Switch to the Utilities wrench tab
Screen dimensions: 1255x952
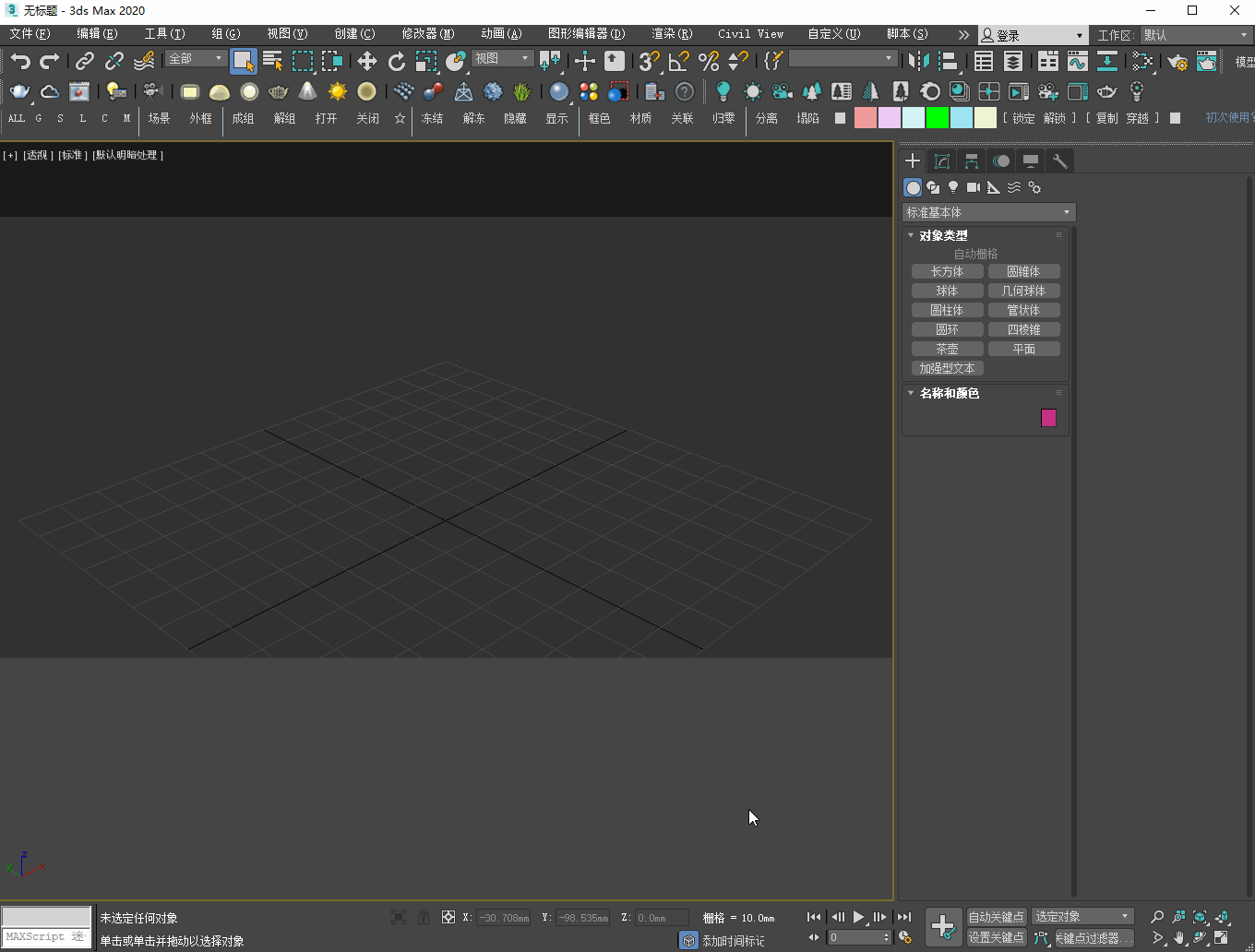pyautogui.click(x=1060, y=161)
